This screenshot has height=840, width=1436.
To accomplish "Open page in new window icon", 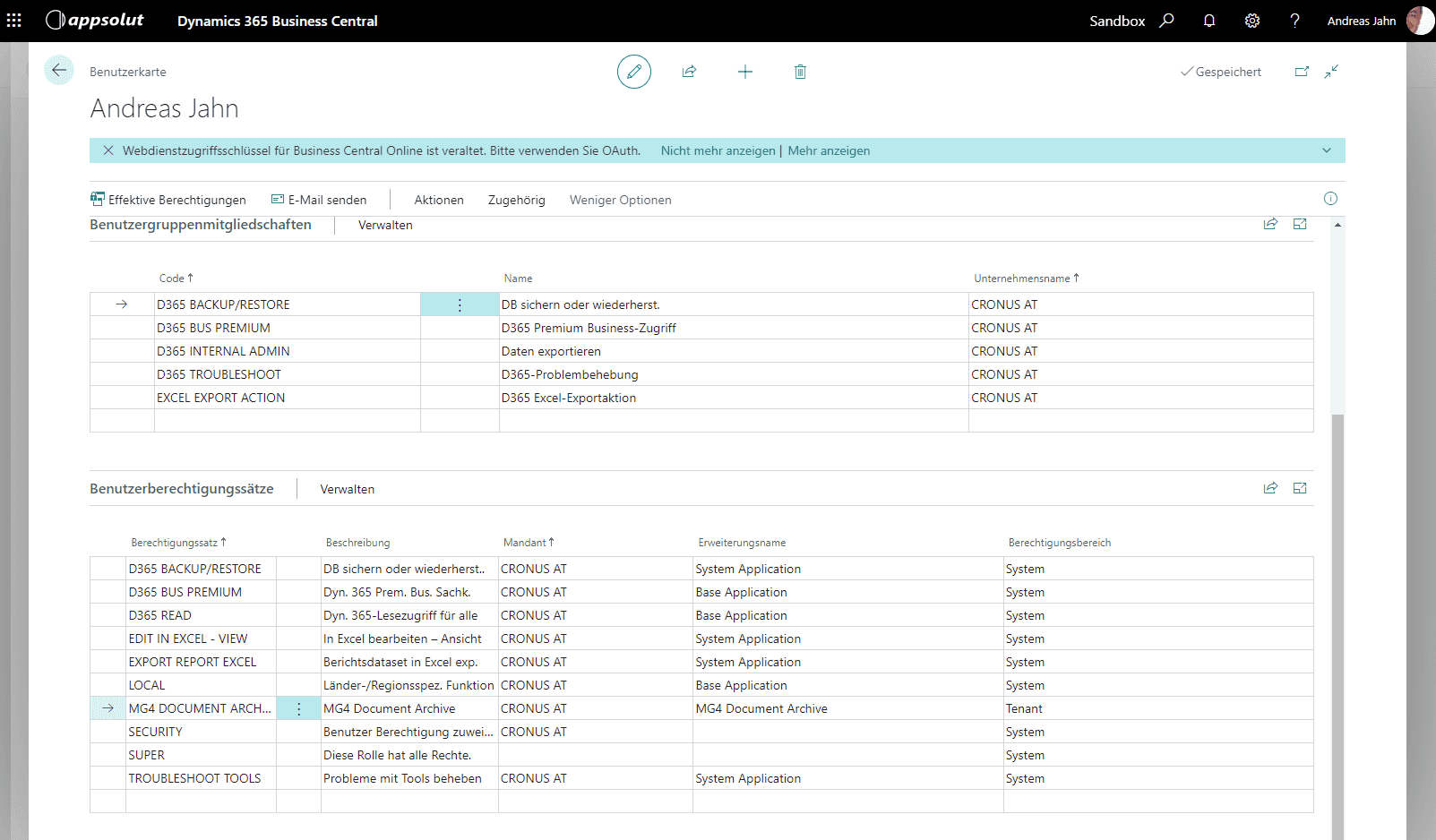I will pyautogui.click(x=1302, y=72).
